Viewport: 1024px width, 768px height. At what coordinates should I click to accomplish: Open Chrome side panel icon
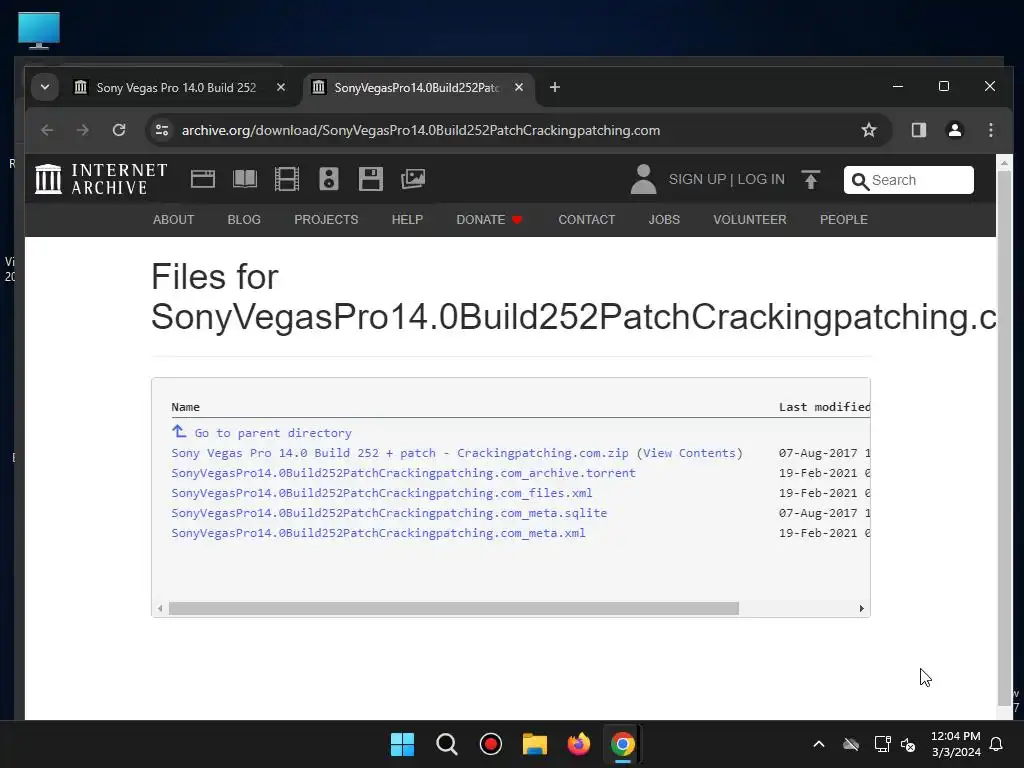[919, 130]
